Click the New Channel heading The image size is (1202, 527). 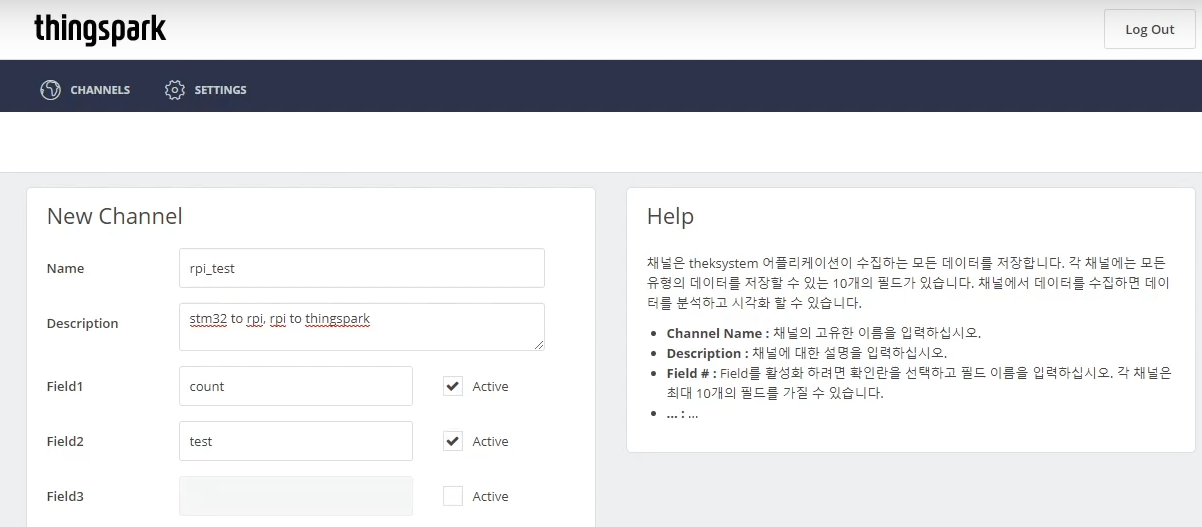pos(115,216)
